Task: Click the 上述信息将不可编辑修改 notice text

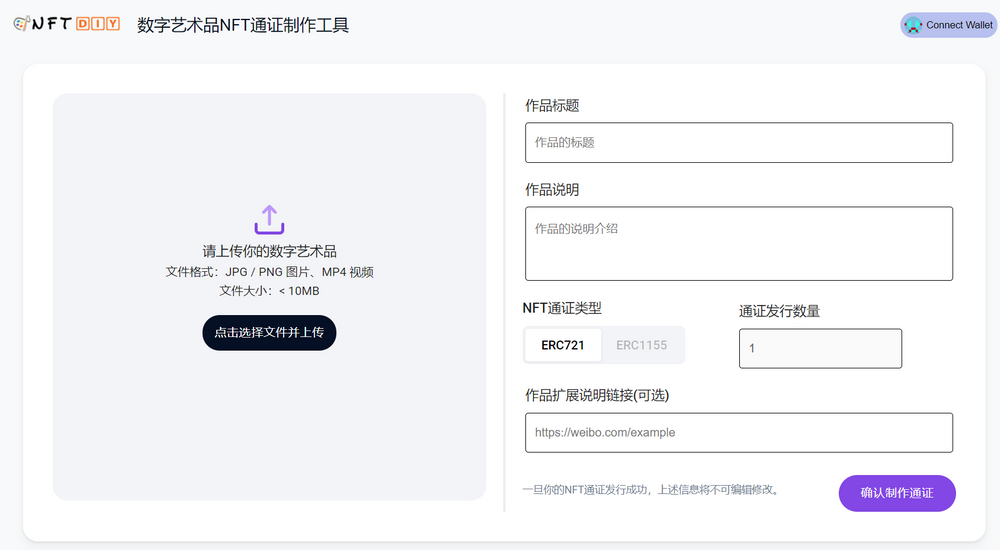Action: [651, 490]
